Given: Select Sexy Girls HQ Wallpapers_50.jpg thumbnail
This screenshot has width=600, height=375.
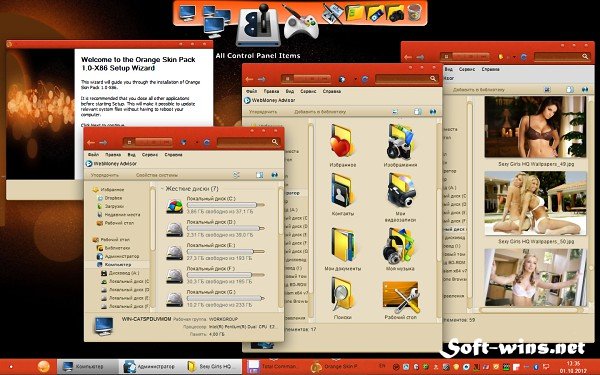Looking at the screenshot, I should point(535,203).
